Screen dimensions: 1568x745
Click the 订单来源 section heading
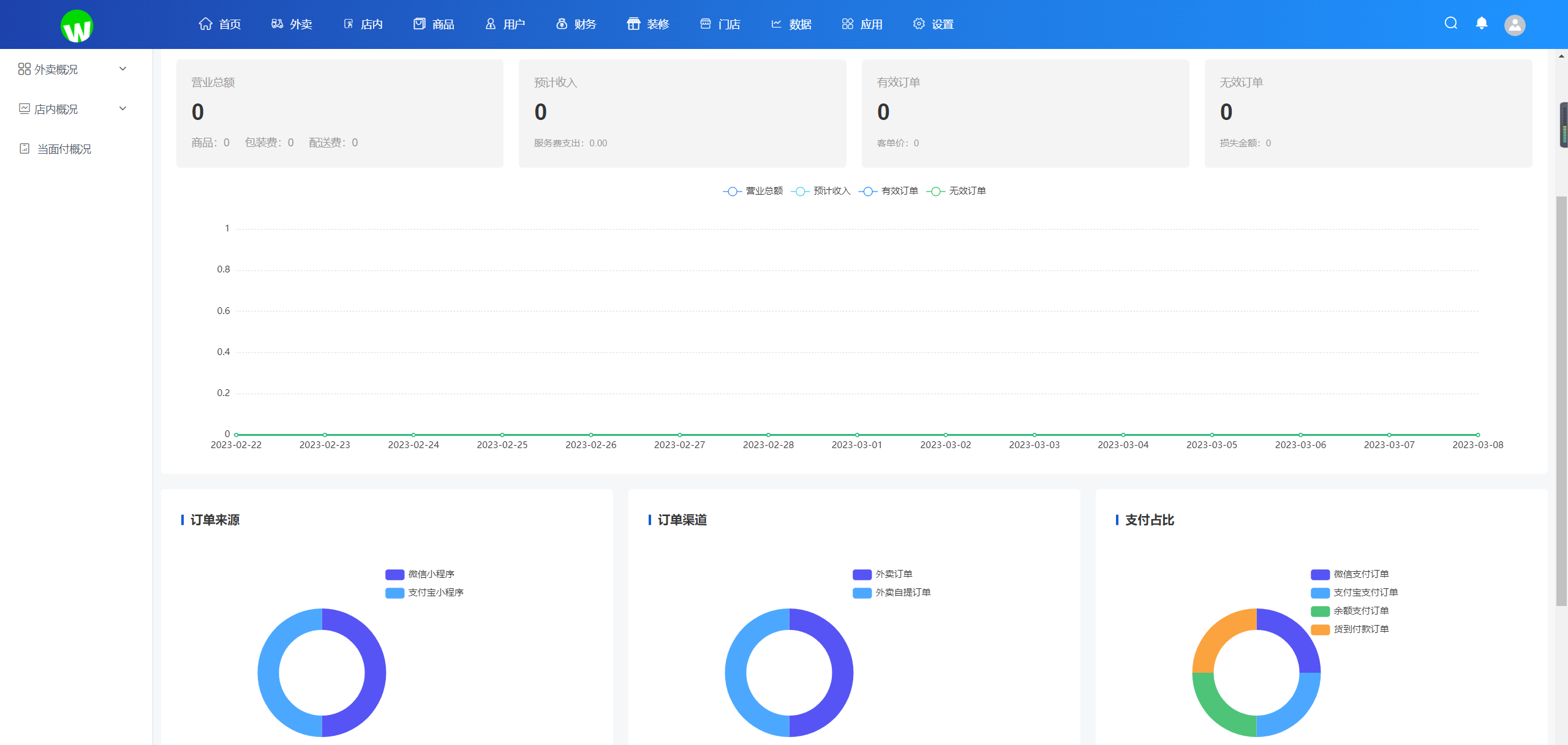click(x=215, y=520)
